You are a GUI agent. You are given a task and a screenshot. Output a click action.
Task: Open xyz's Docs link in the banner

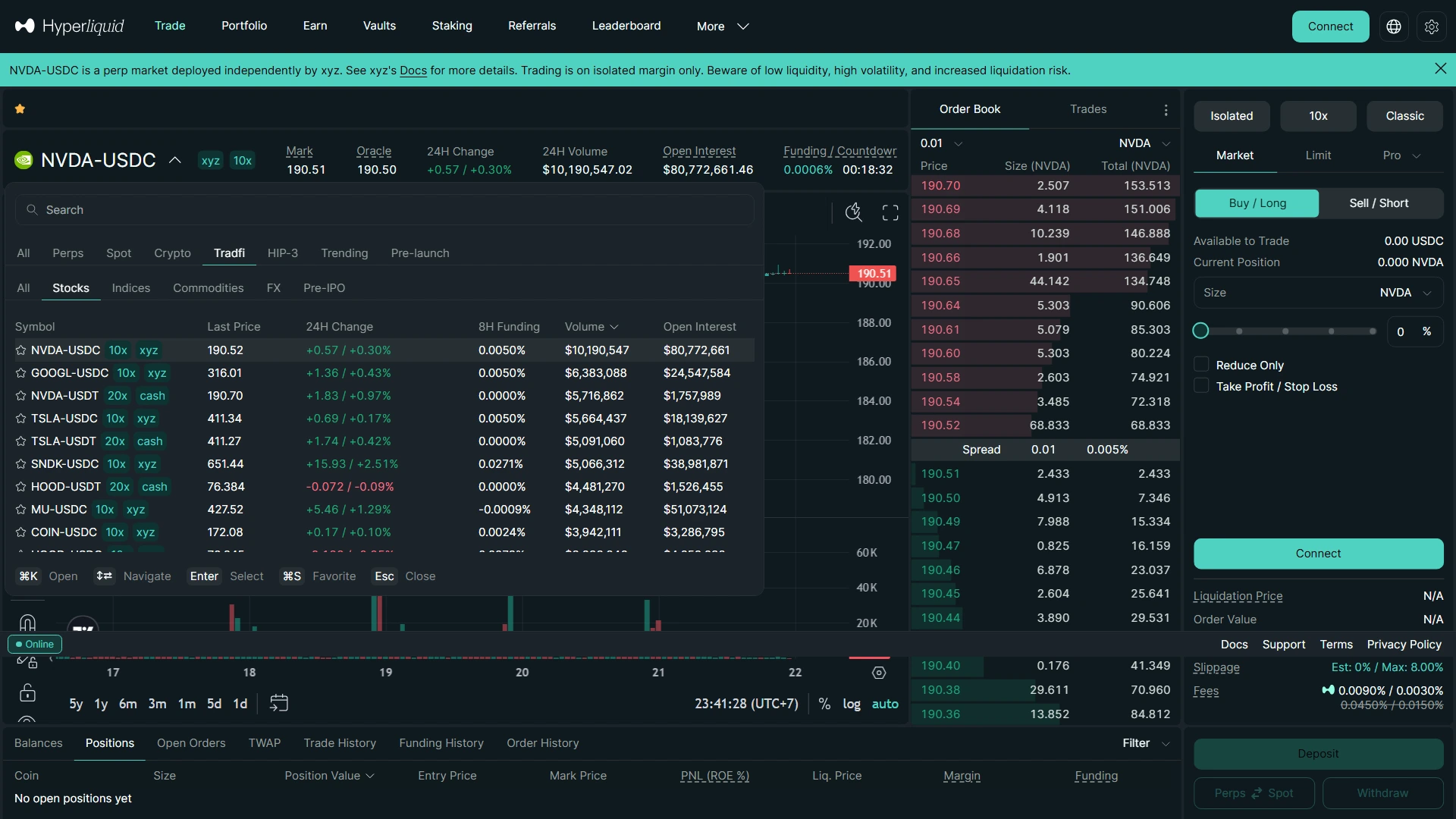click(x=413, y=71)
